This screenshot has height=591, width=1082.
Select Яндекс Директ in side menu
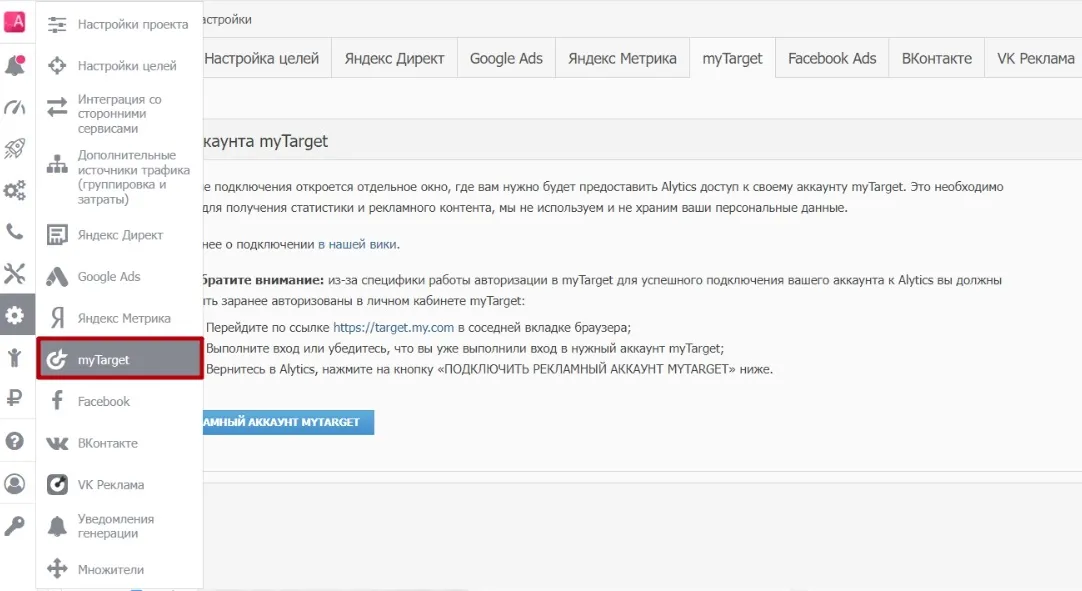click(x=119, y=235)
